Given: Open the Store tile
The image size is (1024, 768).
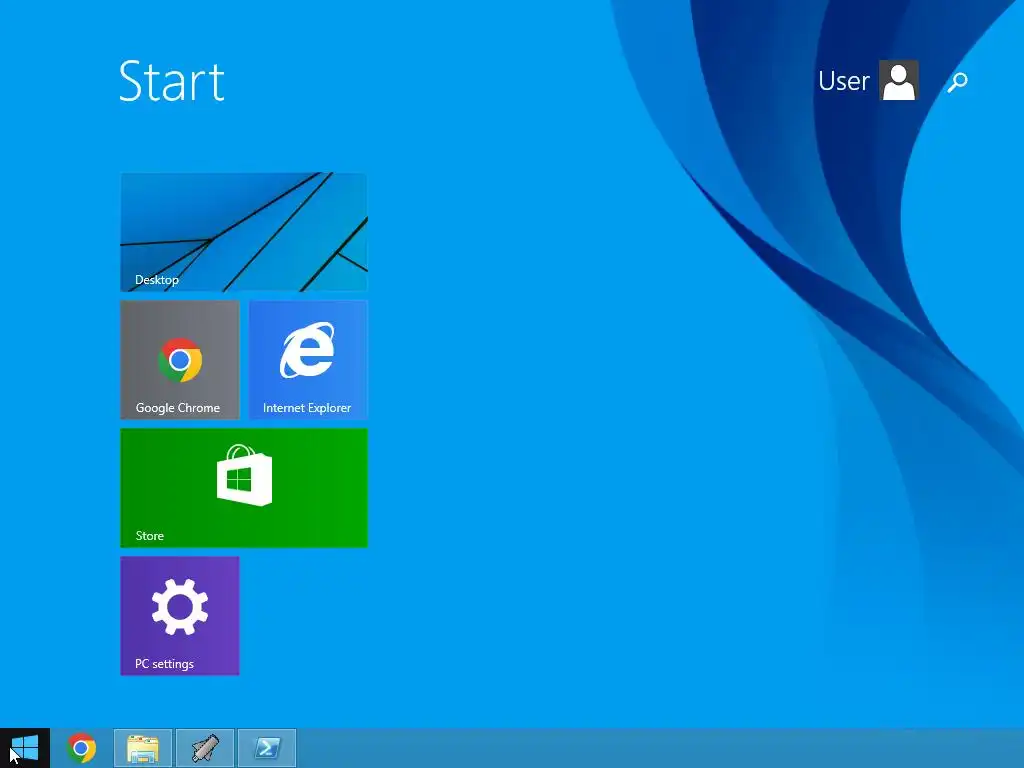Looking at the screenshot, I should [x=244, y=488].
